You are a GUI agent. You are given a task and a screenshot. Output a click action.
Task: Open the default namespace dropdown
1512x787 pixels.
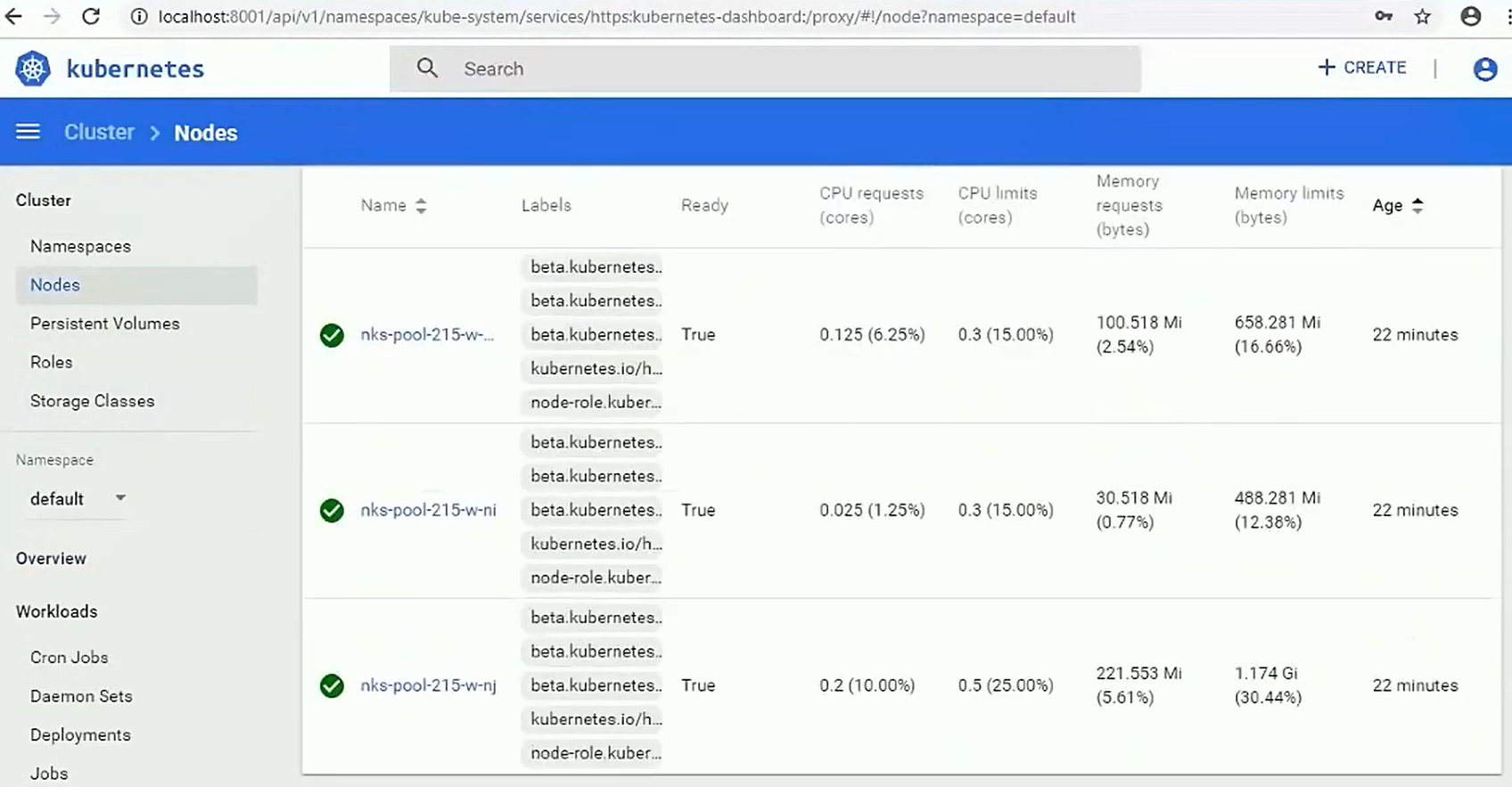pos(77,498)
